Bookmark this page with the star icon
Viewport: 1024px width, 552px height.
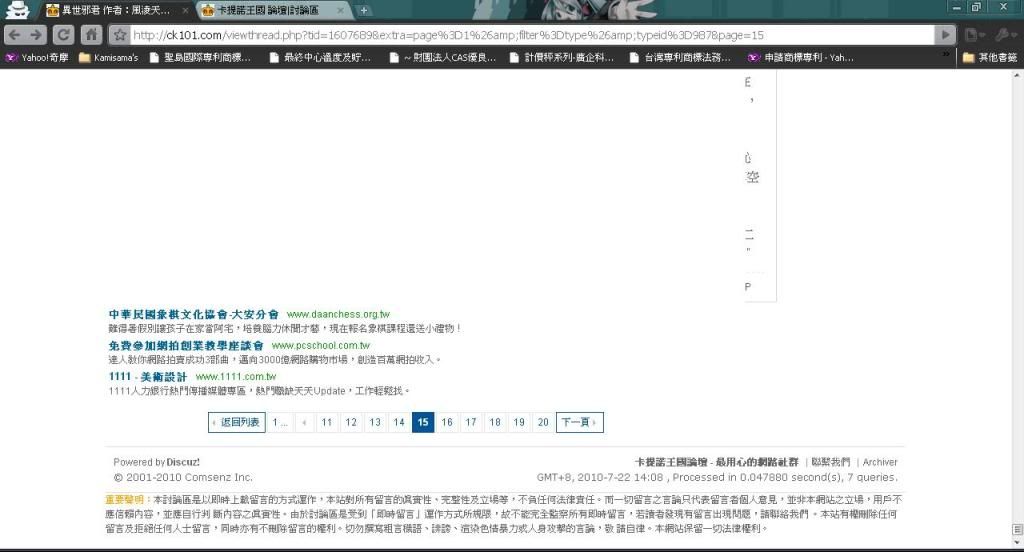coord(119,35)
